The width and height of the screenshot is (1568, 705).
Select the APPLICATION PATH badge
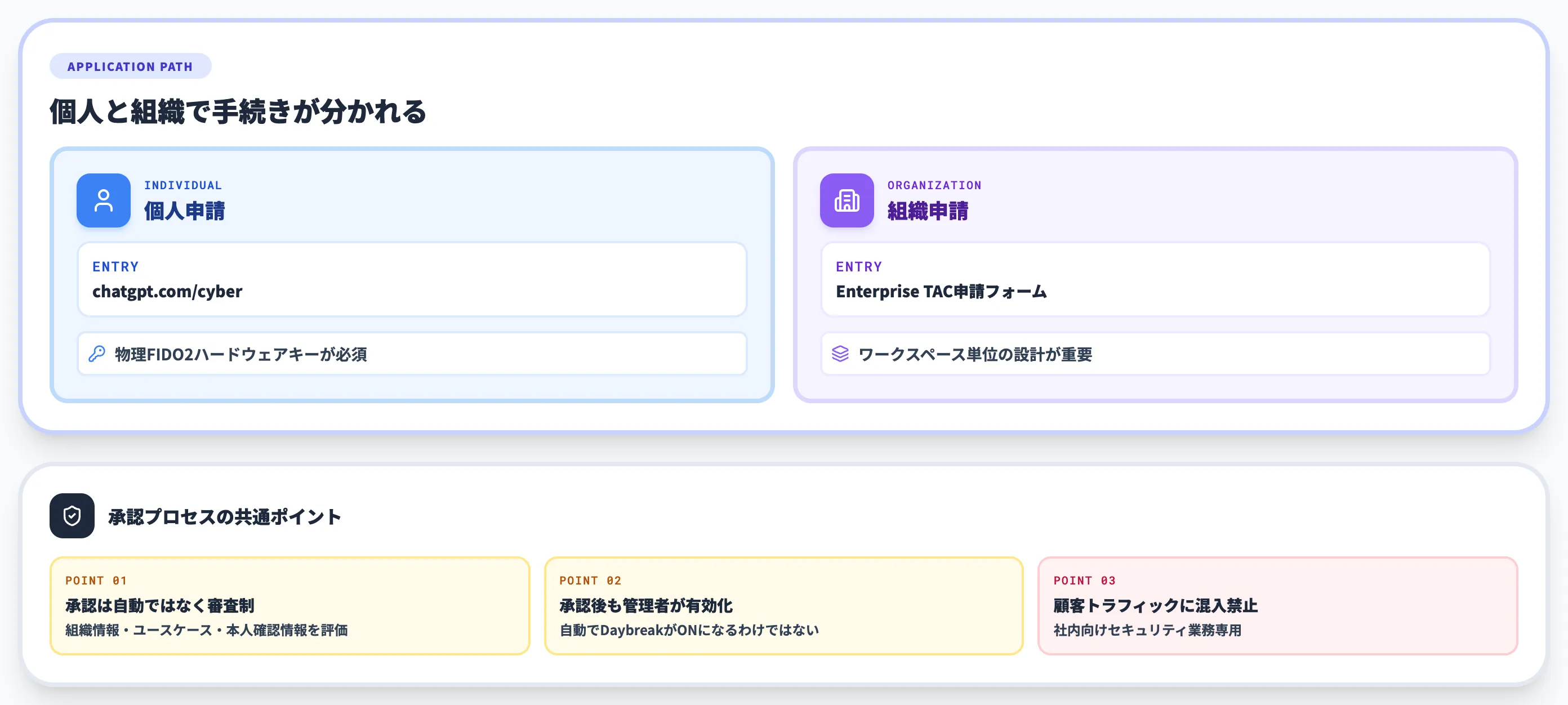point(130,66)
